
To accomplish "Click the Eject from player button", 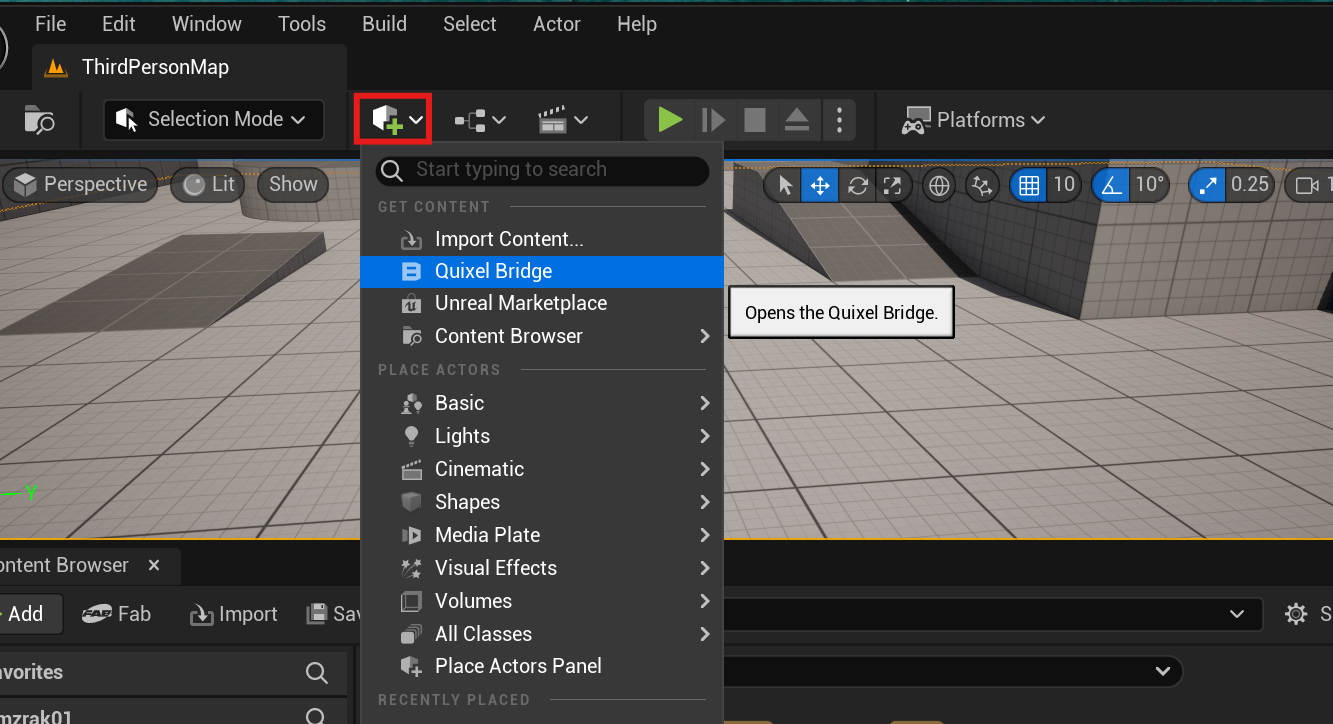I will click(x=796, y=120).
